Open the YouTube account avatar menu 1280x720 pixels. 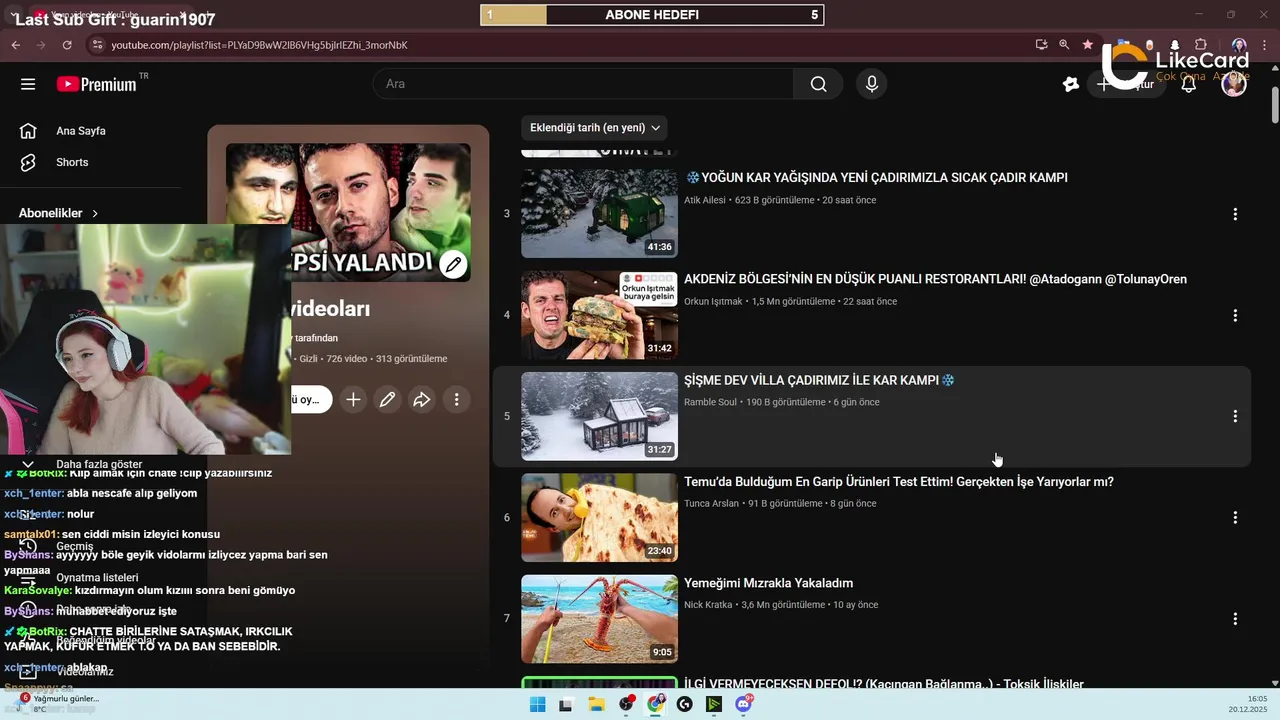pyautogui.click(x=1234, y=84)
